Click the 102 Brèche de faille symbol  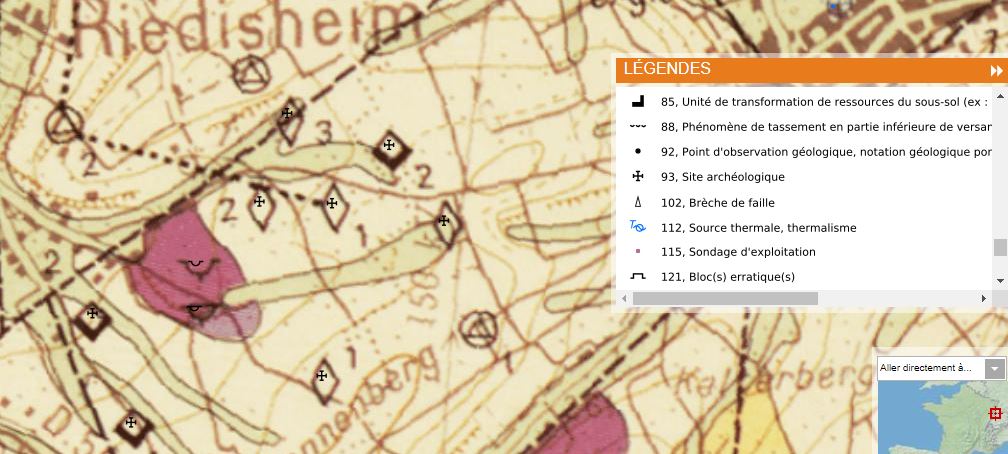tap(637, 203)
